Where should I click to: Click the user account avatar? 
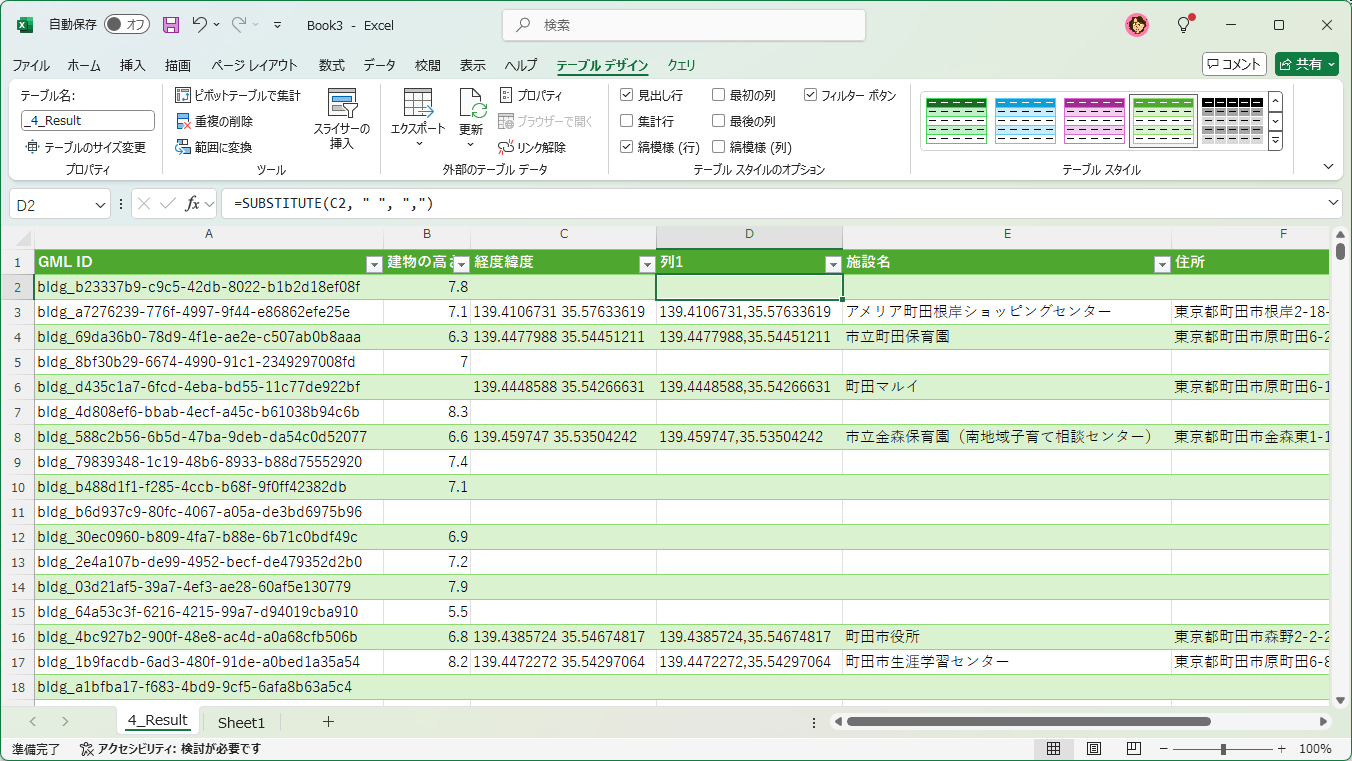pyautogui.click(x=1137, y=25)
